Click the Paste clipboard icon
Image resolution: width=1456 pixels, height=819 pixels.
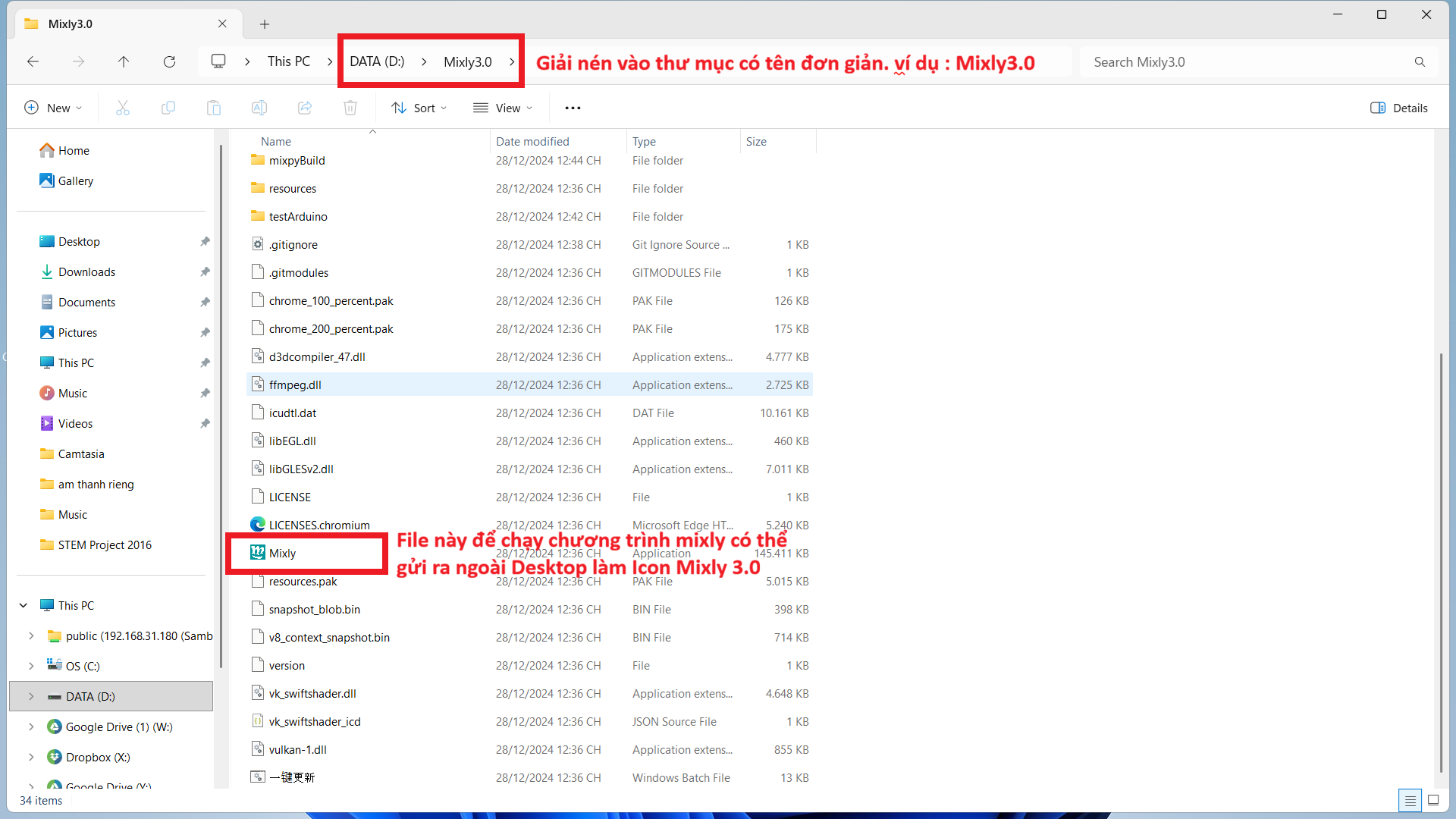(214, 108)
